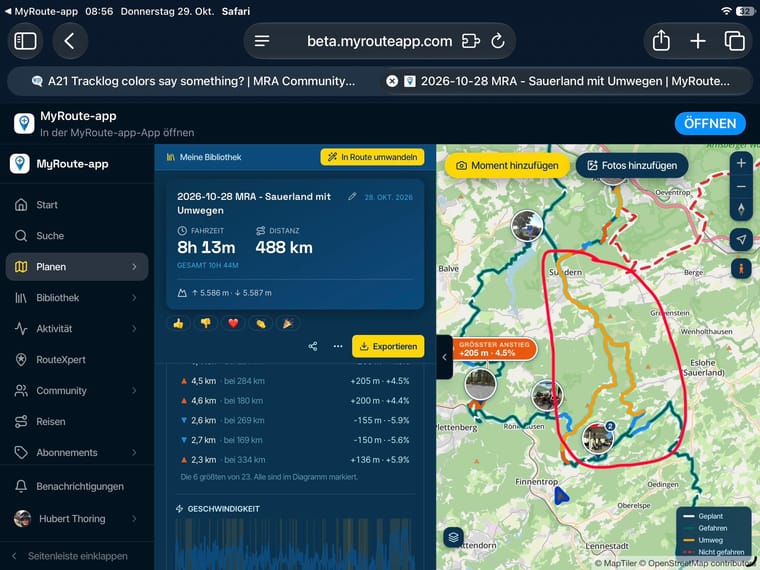Open the three-dot more options menu
The width and height of the screenshot is (760, 570).
[x=338, y=346]
